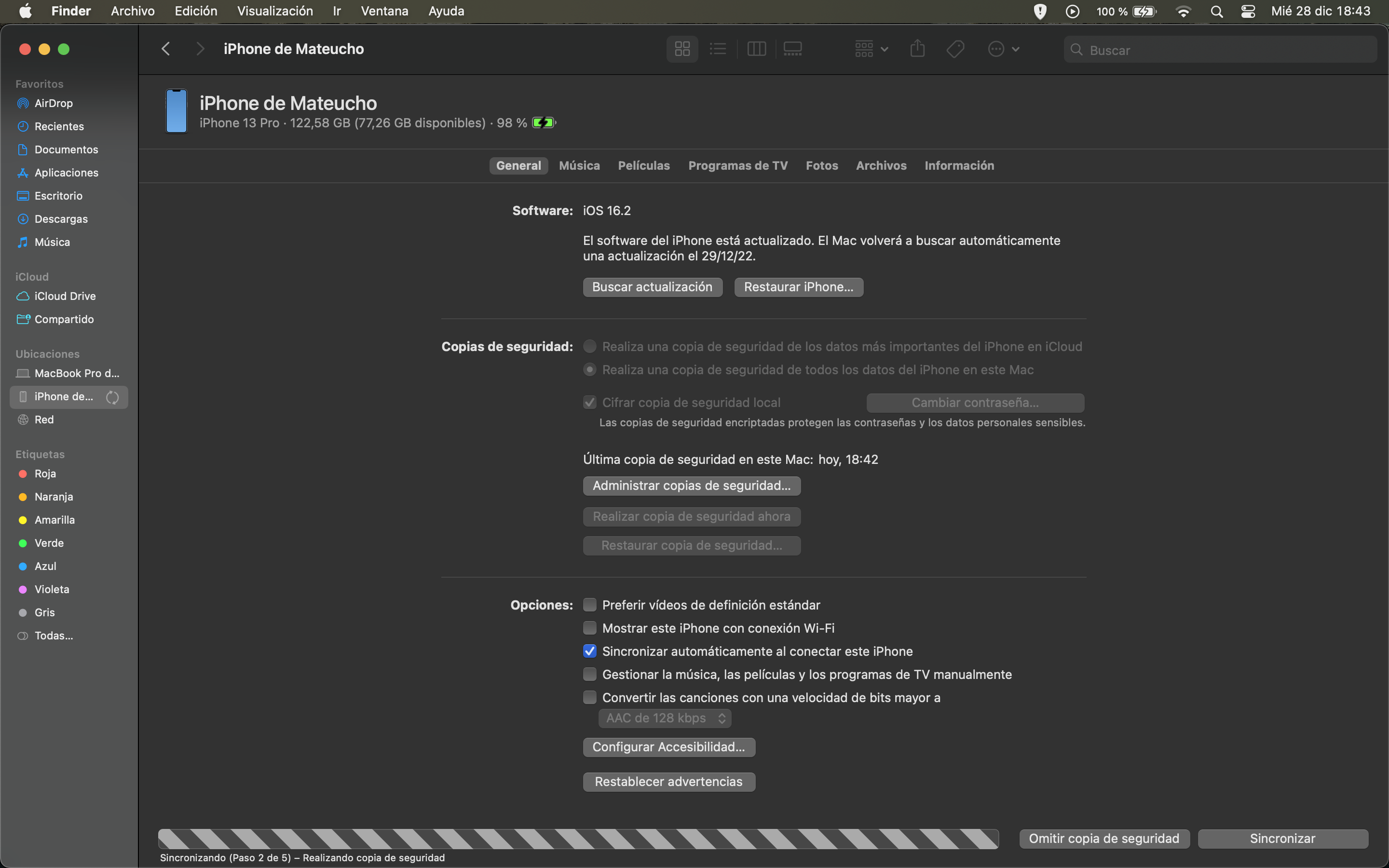Uncheck Sincronizar automáticamente al conectar este iPhone
Viewport: 1389px width, 868px height.
(589, 651)
